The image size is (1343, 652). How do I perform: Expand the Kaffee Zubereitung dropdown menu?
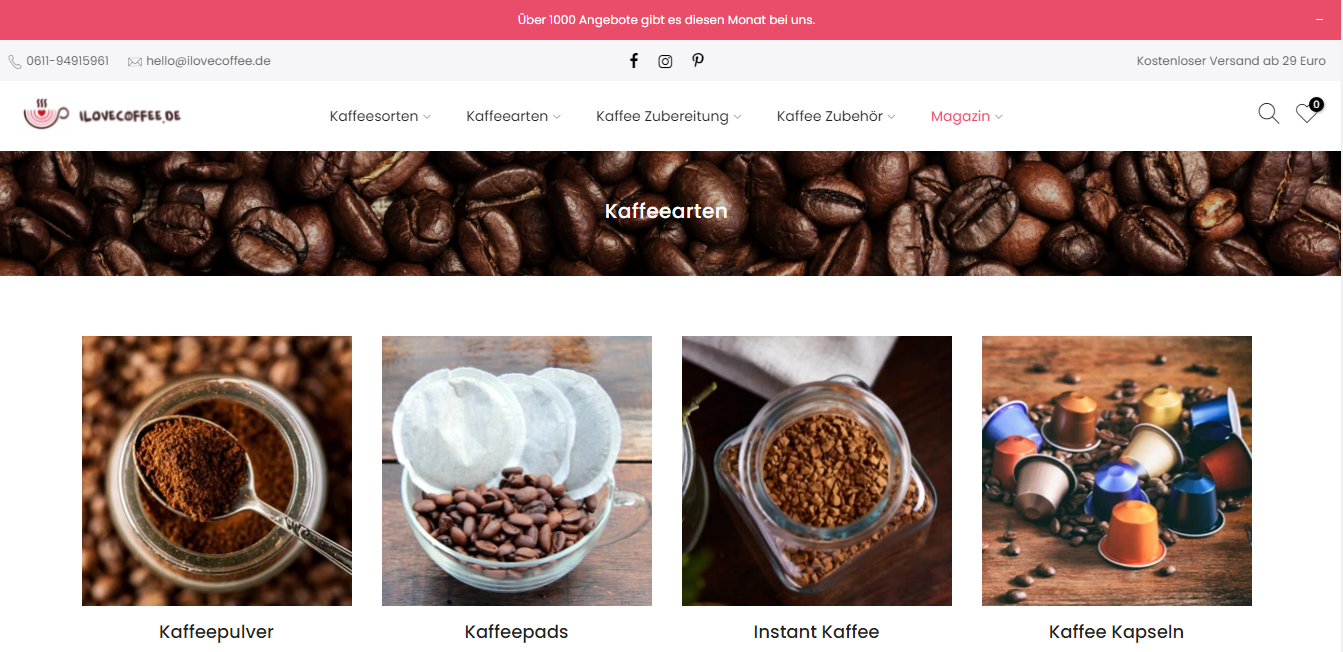(x=669, y=116)
